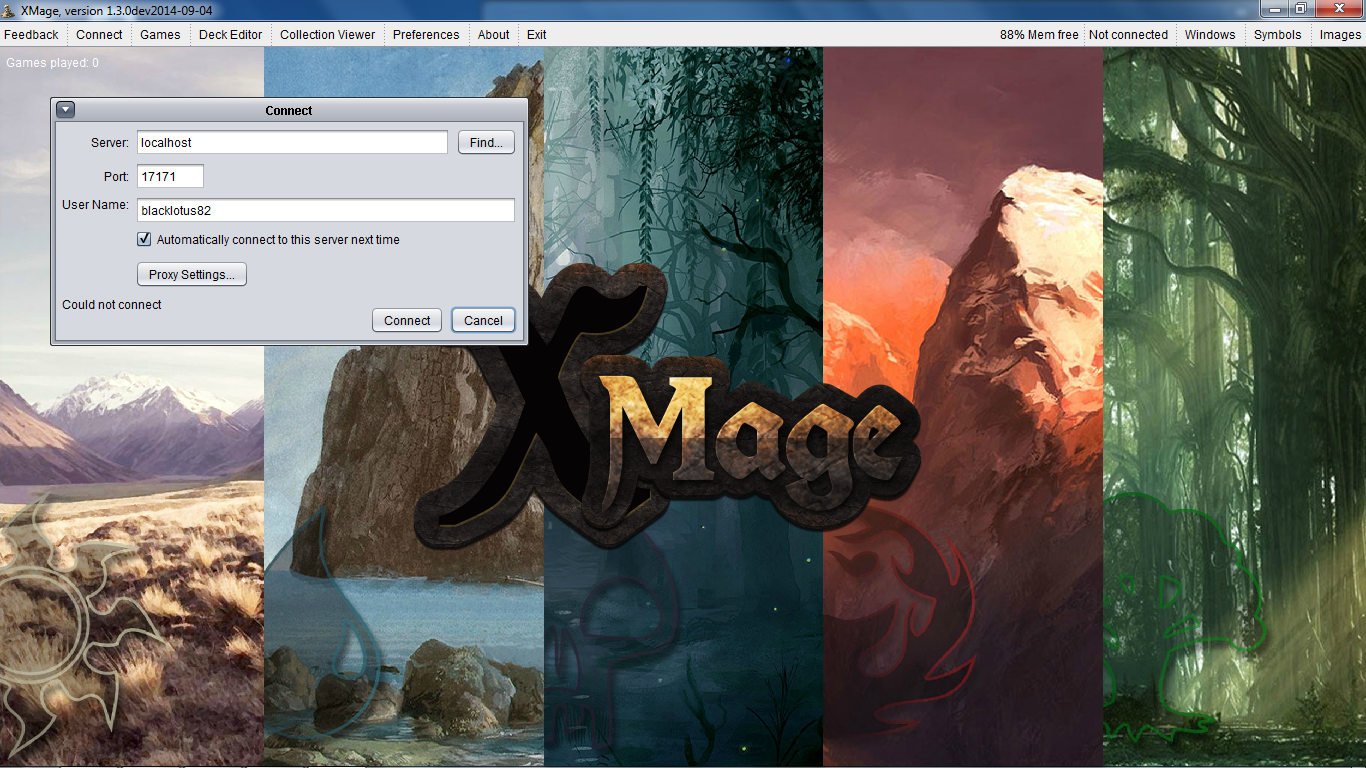Click the Connect button in the dialog
1366x768 pixels.
pos(407,320)
